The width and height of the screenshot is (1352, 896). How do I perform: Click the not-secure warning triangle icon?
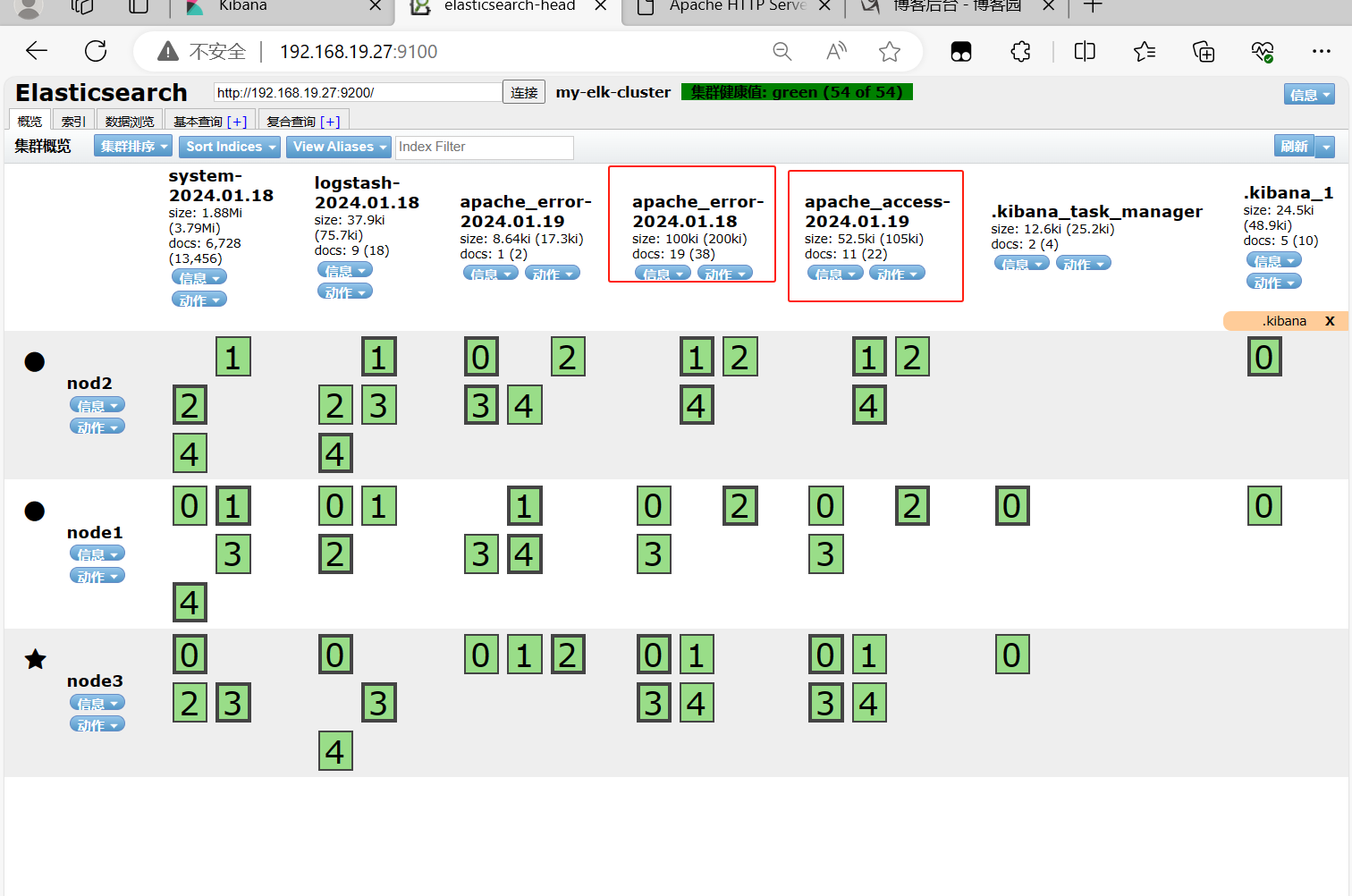click(x=167, y=52)
